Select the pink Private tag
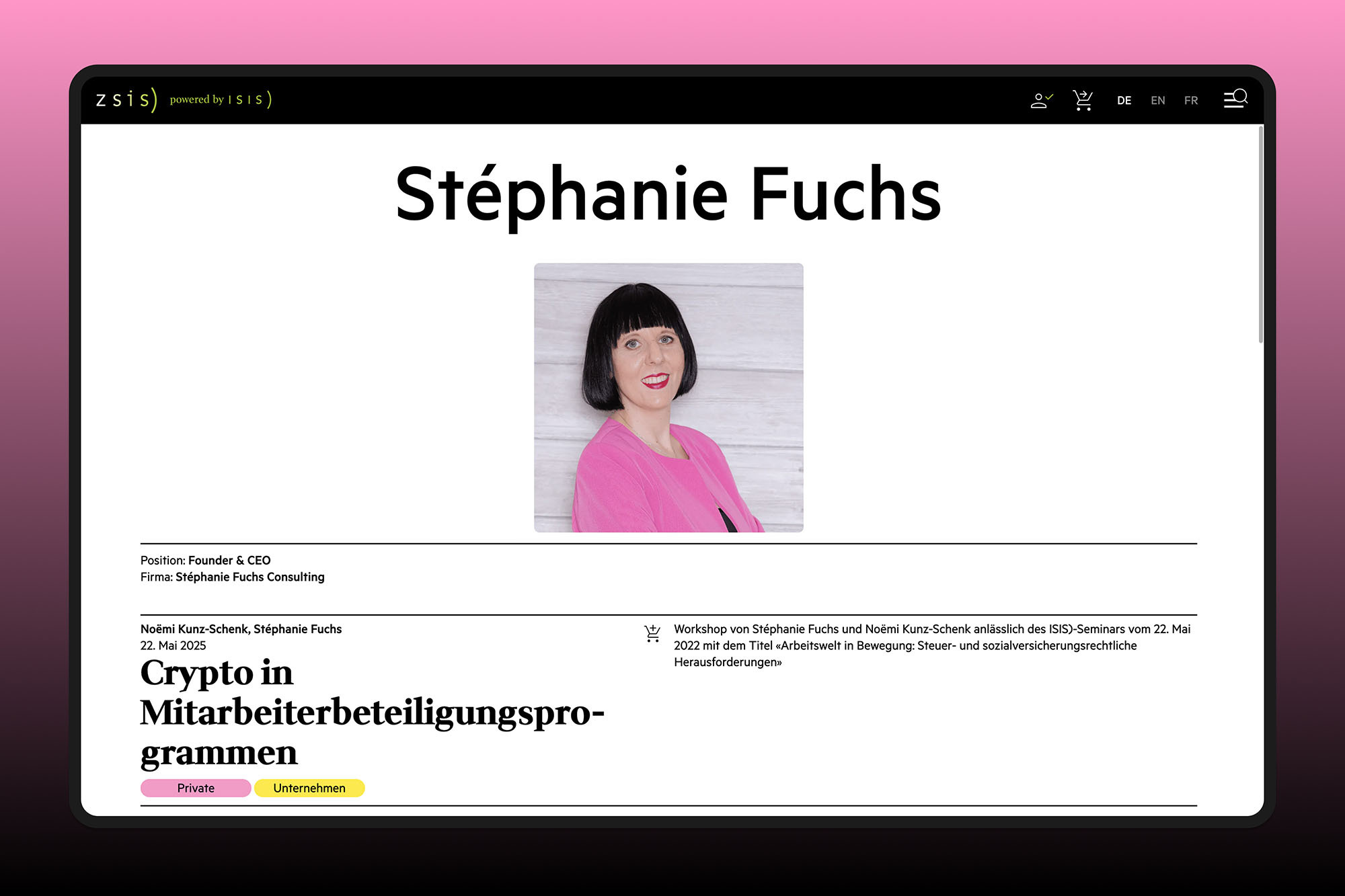Screen dimensions: 1345x896 (196, 788)
